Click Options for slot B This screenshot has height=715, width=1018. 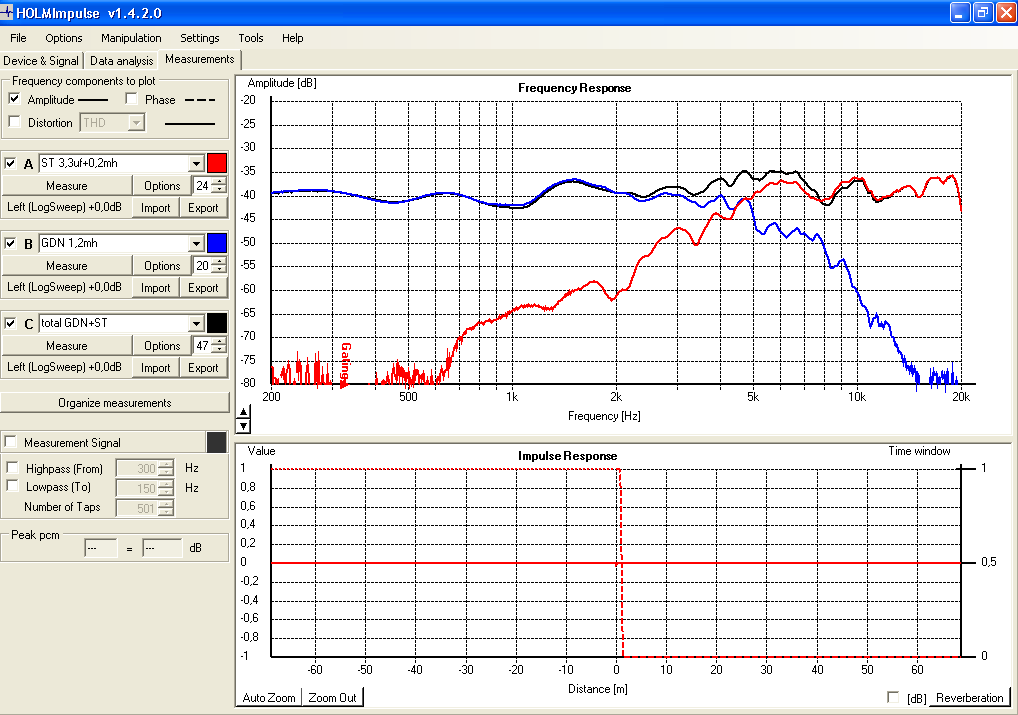[x=162, y=266]
